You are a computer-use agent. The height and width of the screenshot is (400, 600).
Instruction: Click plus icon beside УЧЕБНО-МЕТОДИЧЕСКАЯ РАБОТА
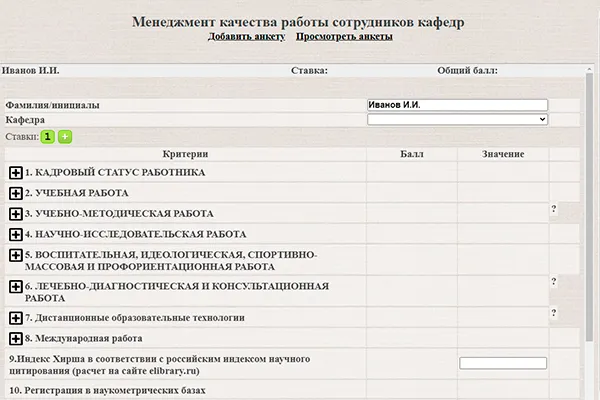(x=16, y=214)
